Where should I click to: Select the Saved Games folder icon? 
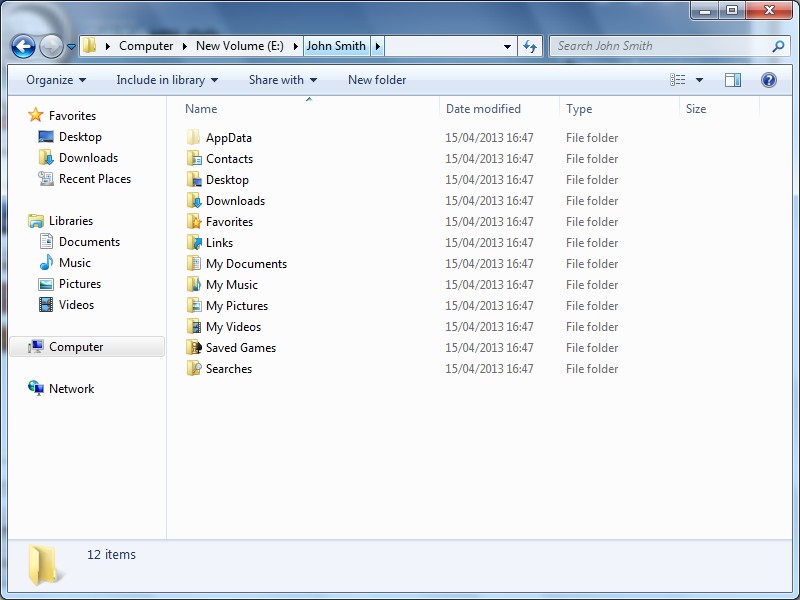(194, 347)
